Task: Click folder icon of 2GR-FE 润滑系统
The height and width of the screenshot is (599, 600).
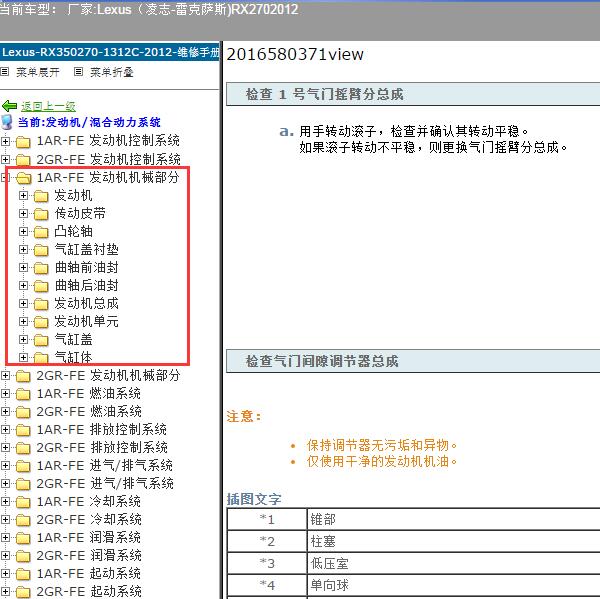Action: (23, 556)
